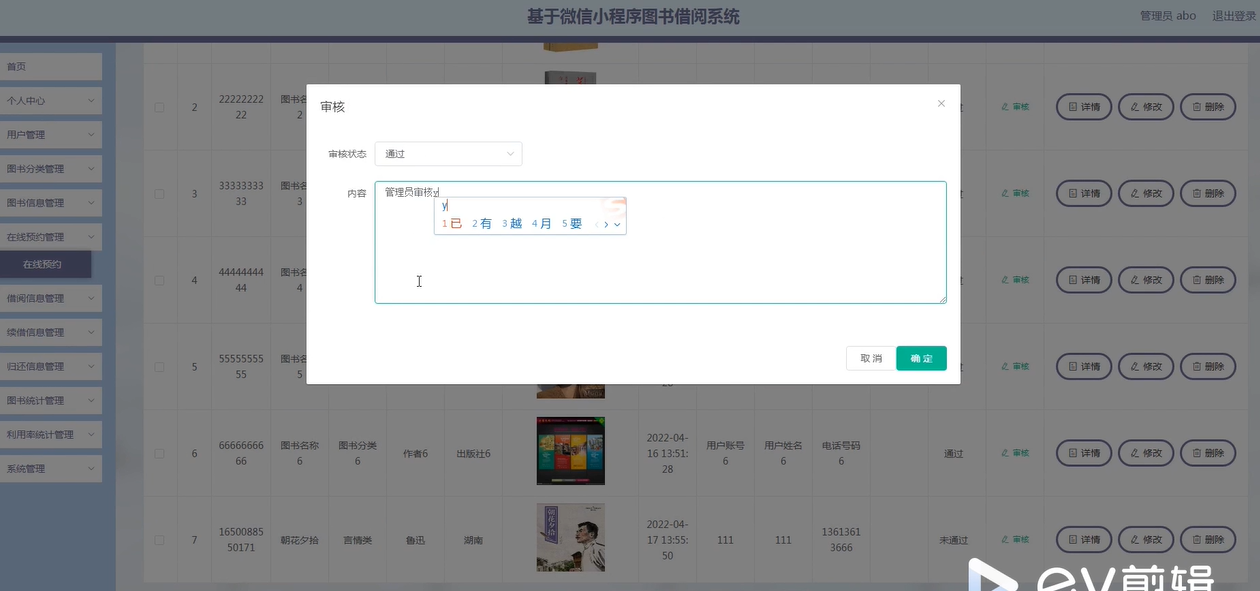This screenshot has height=591, width=1260.
Task: Expand the IME candidate list chevron
Action: 618,225
